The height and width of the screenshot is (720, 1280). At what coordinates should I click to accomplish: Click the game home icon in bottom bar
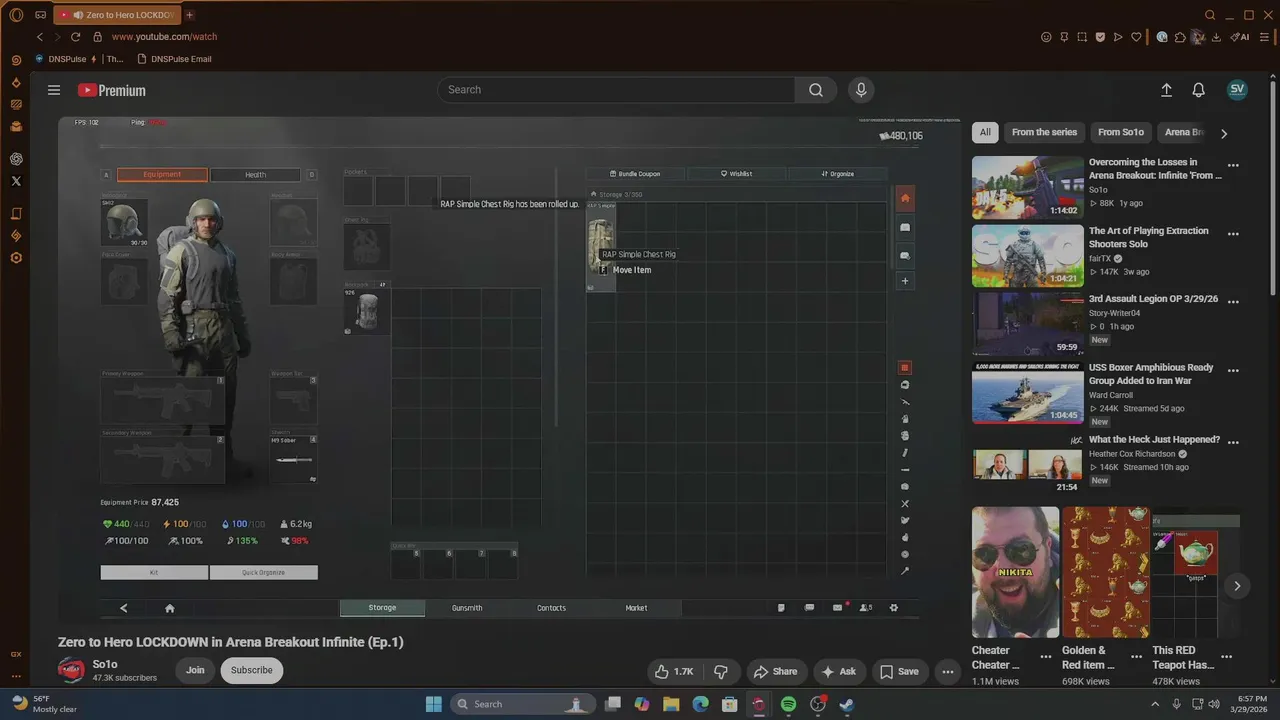click(170, 608)
